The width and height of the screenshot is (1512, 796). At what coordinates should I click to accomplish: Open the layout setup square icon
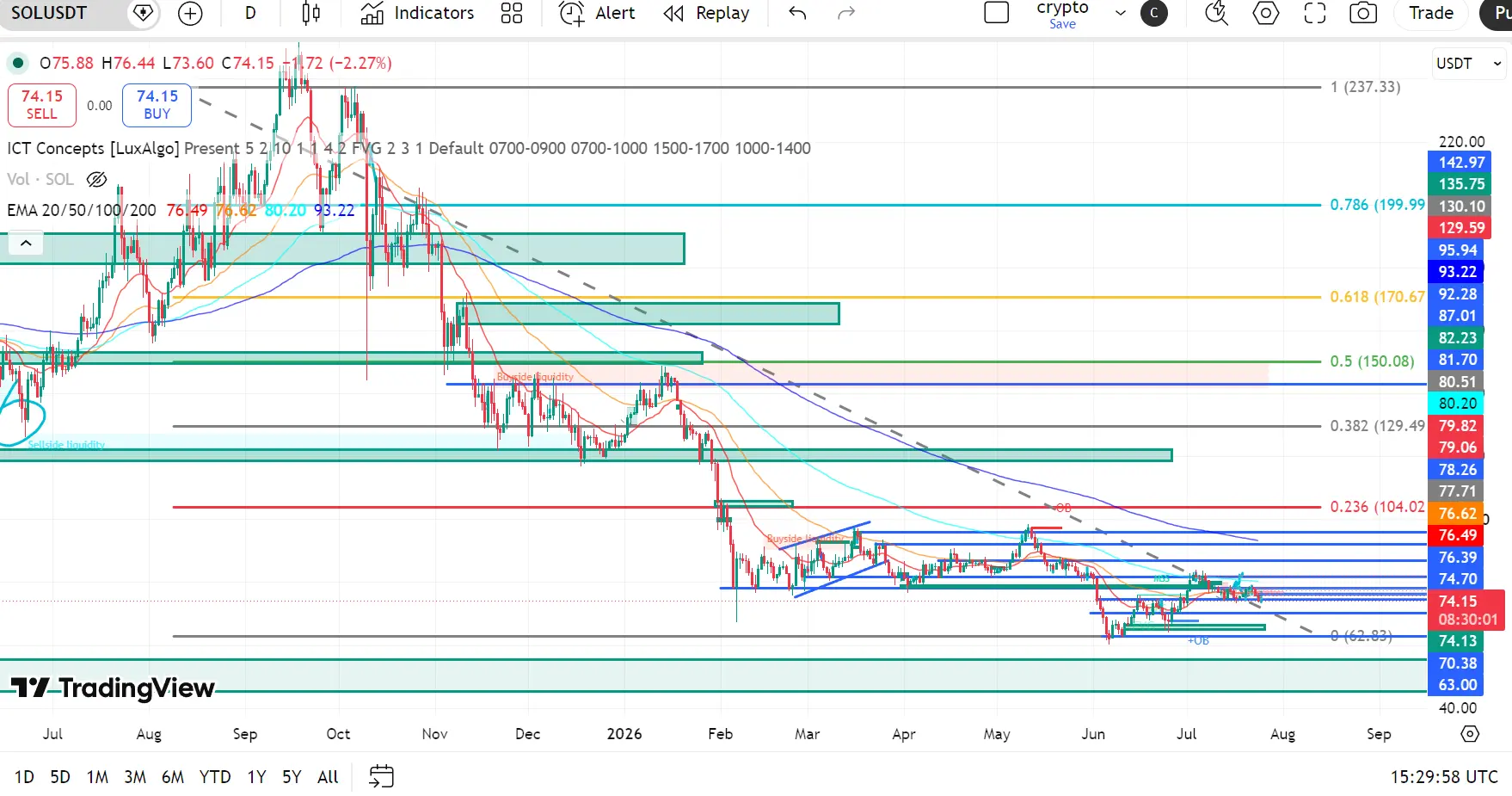tap(996, 13)
